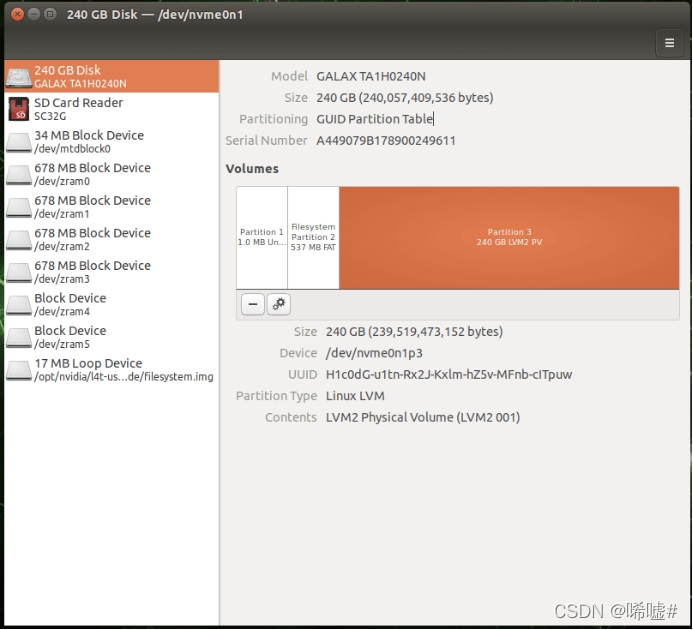Screen dimensions: 693x630
Task: Select the 34 MB Block Device entry
Action: point(111,141)
